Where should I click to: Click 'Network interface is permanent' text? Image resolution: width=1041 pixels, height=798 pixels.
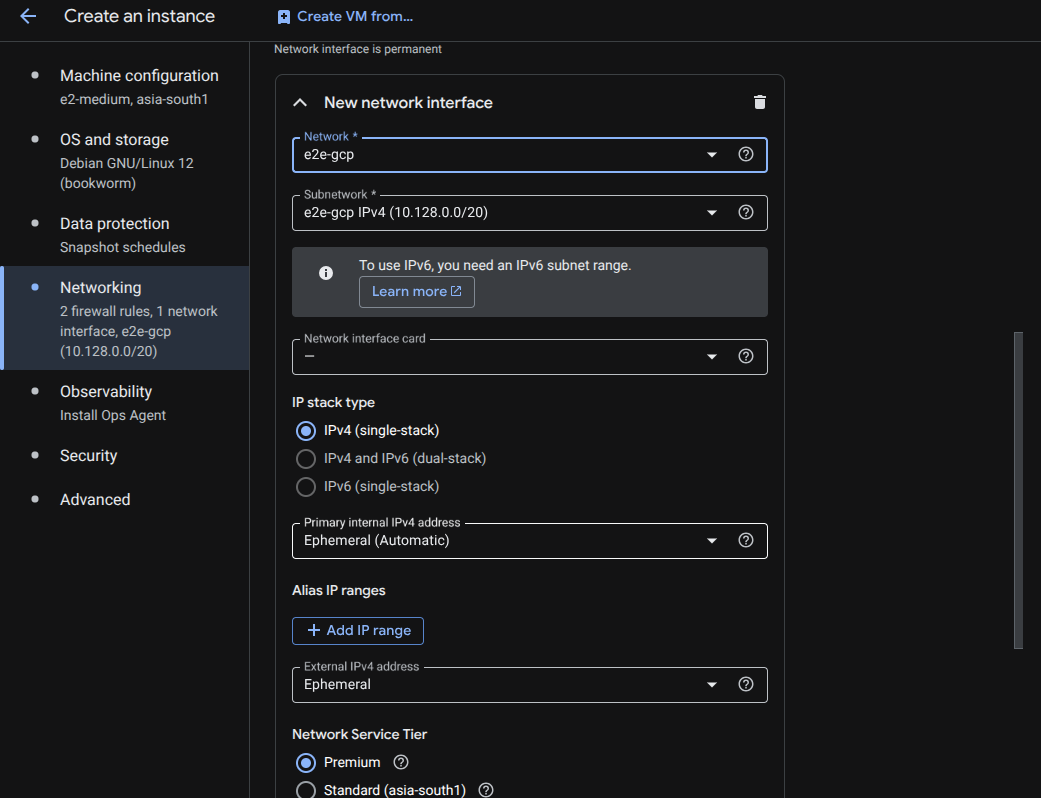click(x=358, y=49)
